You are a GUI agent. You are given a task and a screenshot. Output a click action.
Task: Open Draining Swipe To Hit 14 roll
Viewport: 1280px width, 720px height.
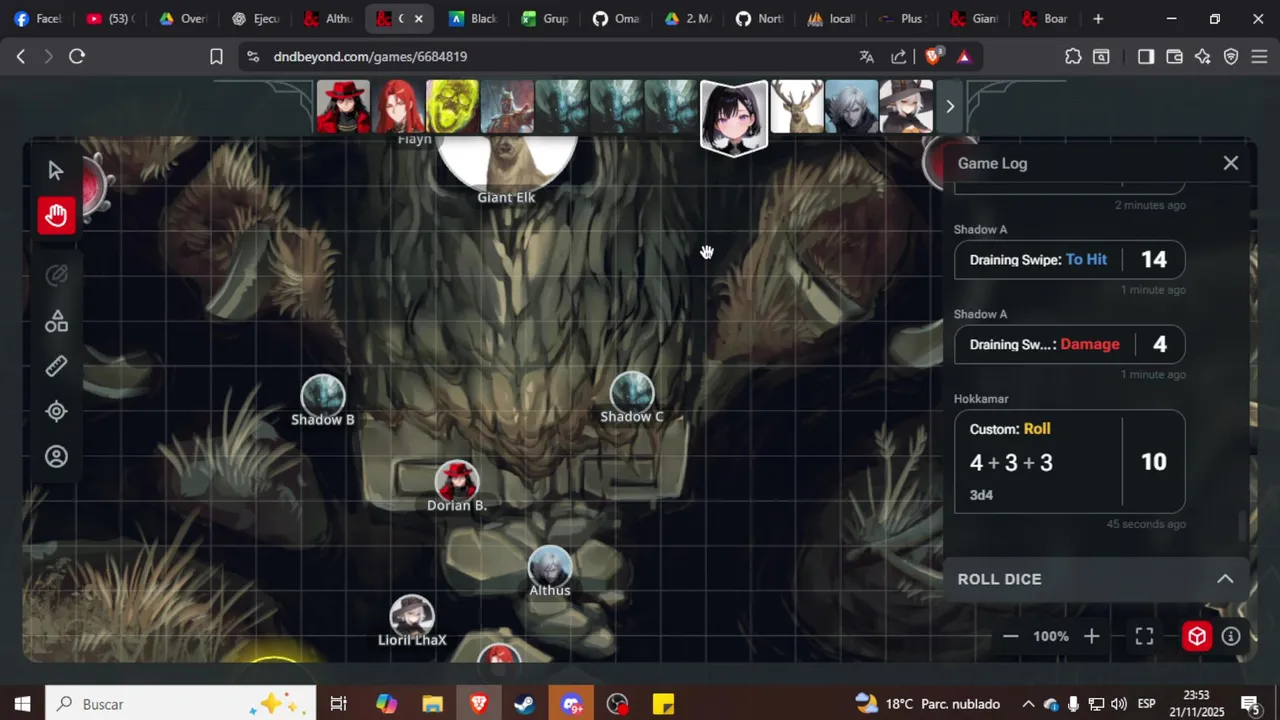pos(1069,260)
